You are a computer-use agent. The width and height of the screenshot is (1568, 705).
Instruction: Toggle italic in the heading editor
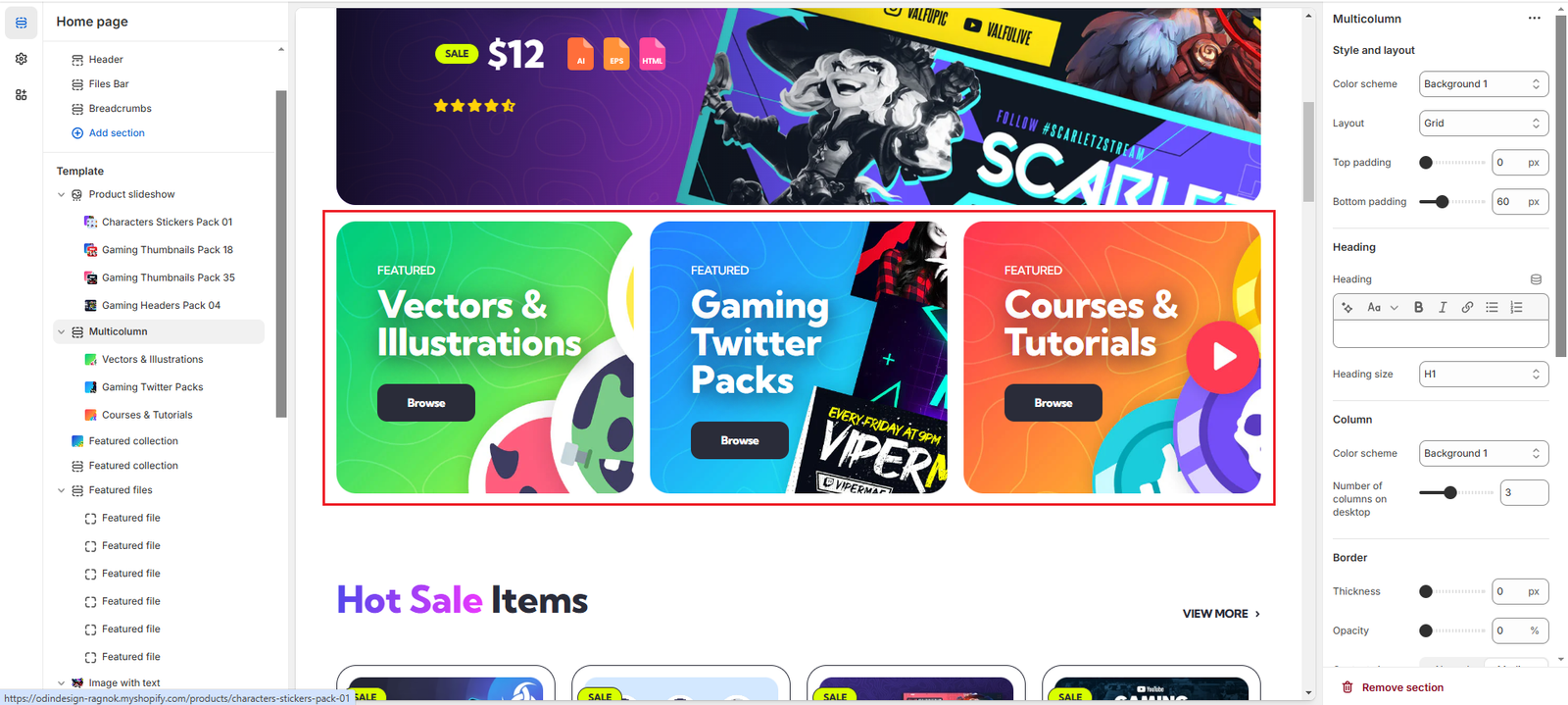pyautogui.click(x=1443, y=307)
